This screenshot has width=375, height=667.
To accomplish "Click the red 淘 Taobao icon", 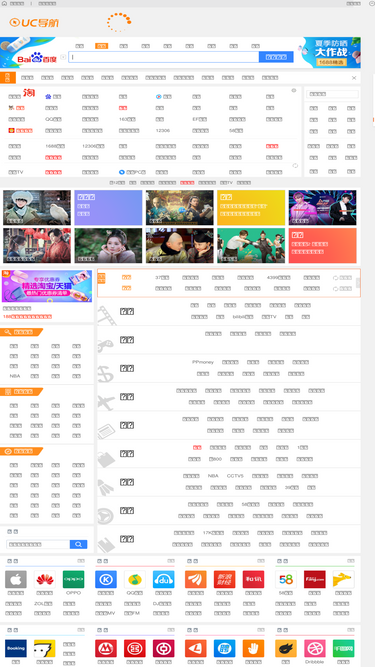I will tap(29, 93).
